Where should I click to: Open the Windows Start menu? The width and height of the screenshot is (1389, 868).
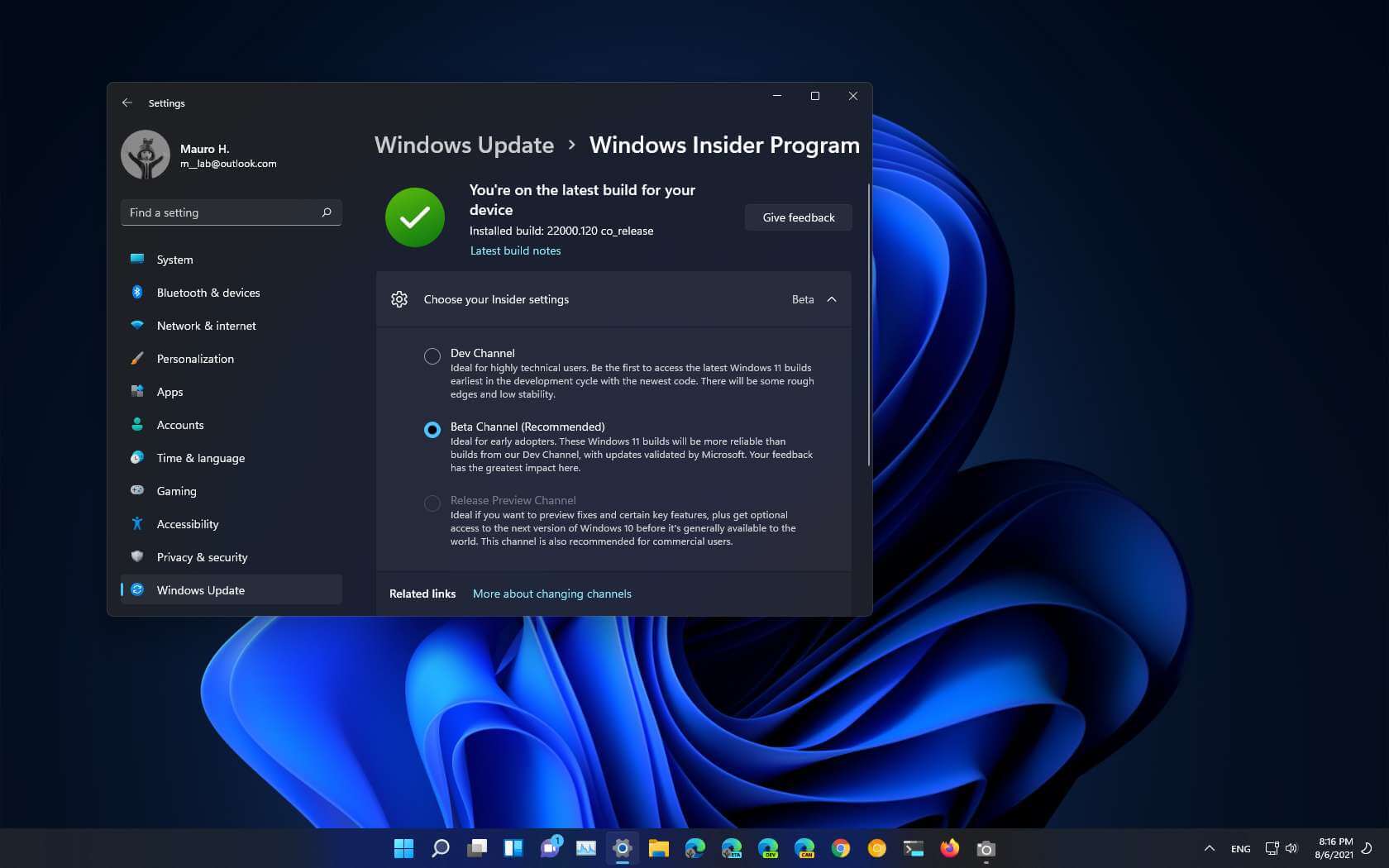(403, 848)
